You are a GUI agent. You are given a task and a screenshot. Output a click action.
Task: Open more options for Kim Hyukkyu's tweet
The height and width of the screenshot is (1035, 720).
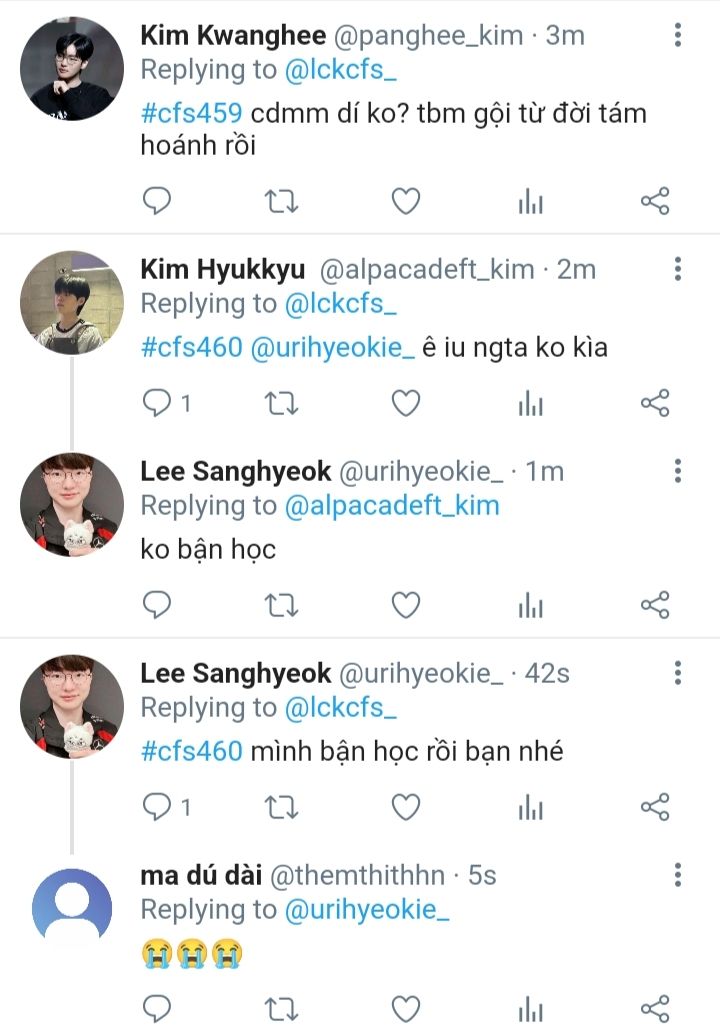pos(678,269)
